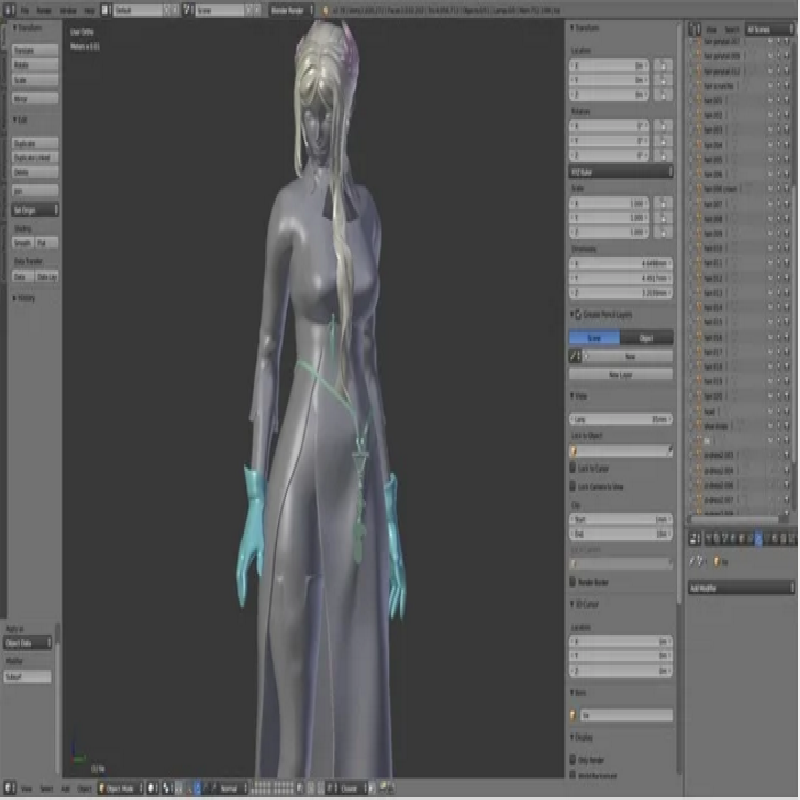Click the grease pencil draw icon beside New

pyautogui.click(x=575, y=356)
